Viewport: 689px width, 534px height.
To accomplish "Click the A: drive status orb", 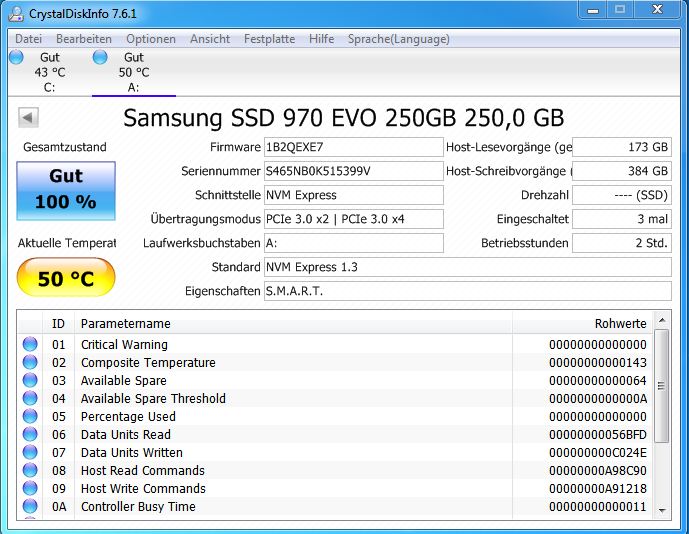I will tap(100, 57).
